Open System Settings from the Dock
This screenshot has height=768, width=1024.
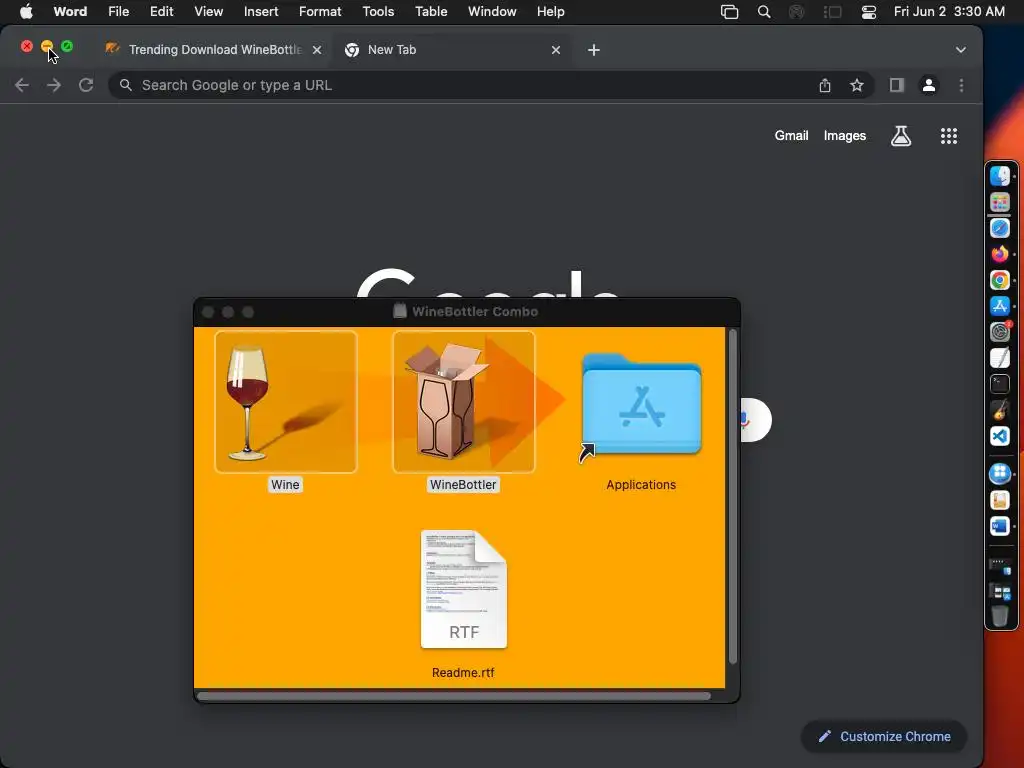[x=1000, y=332]
